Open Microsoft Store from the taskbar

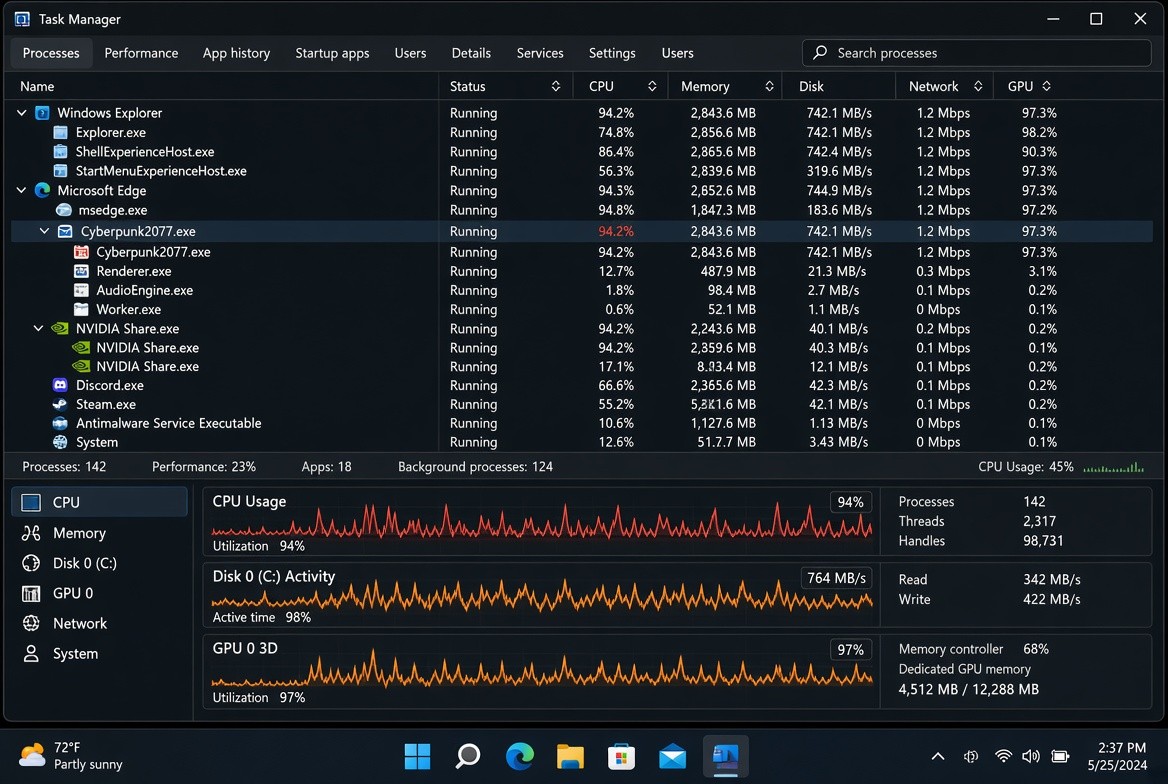621,756
